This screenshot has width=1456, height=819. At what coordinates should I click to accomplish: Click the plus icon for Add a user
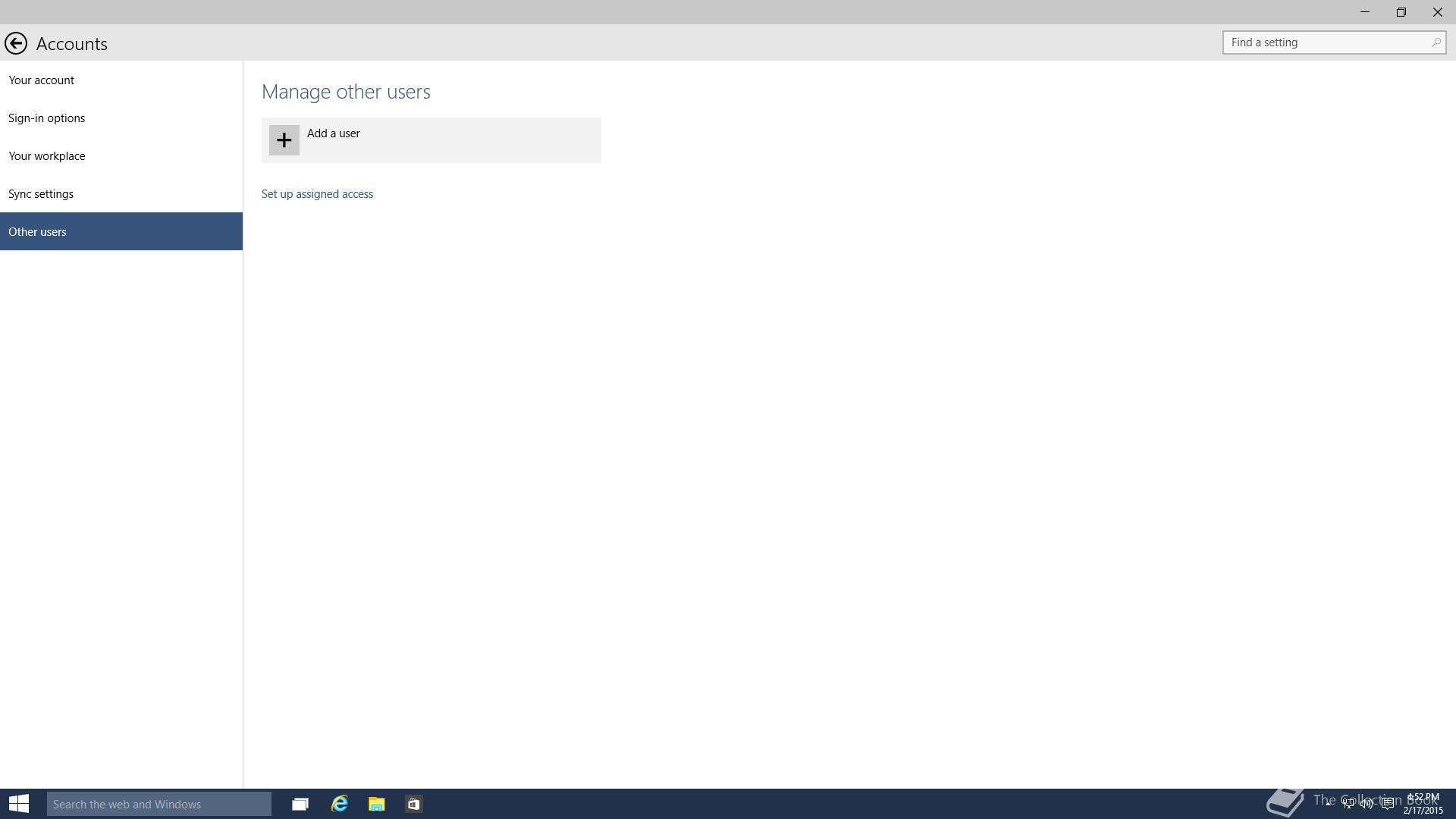[284, 140]
